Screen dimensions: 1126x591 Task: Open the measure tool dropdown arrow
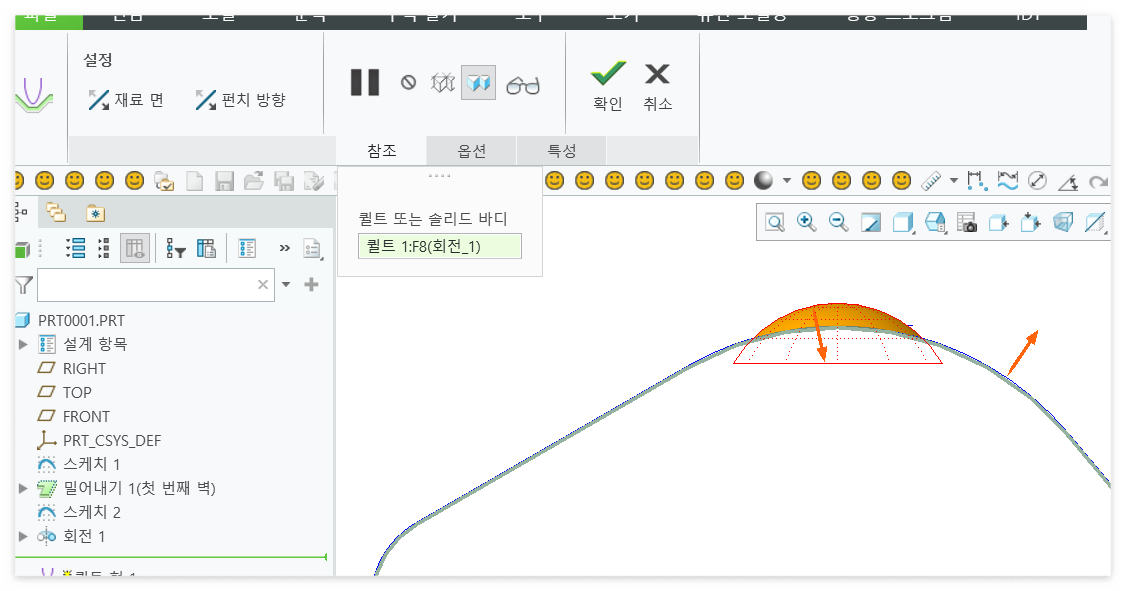tap(954, 181)
